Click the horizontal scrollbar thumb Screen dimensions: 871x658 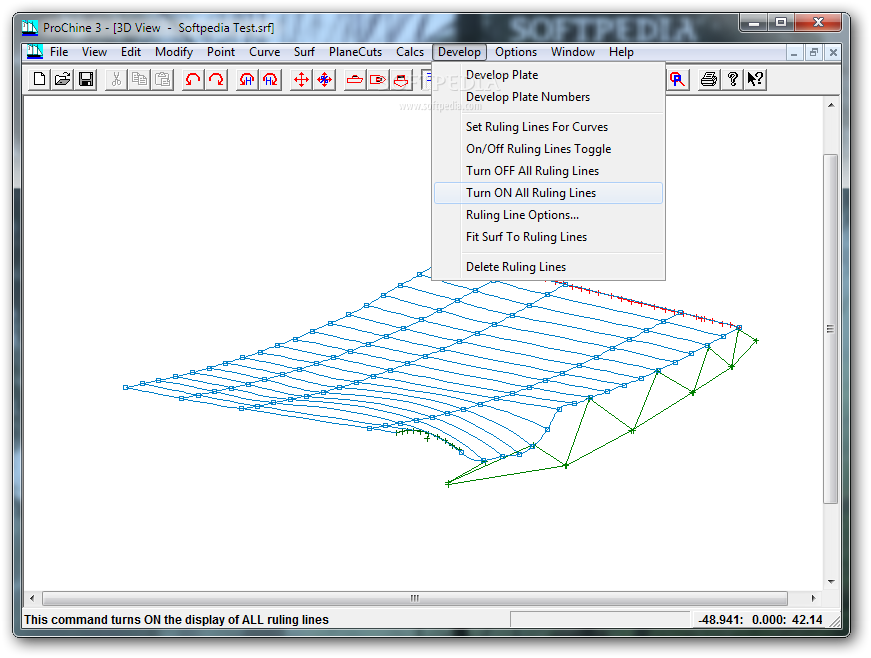coord(415,598)
